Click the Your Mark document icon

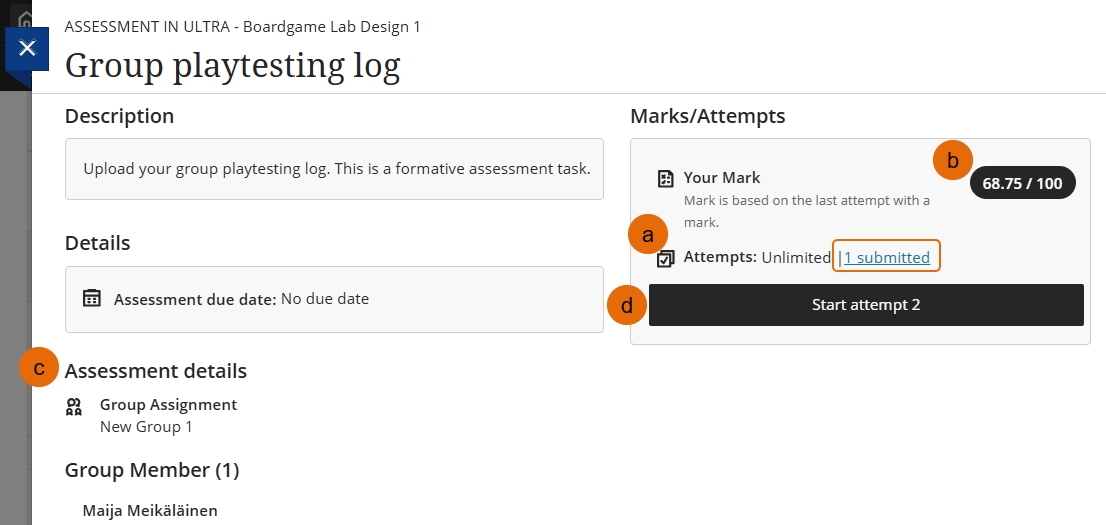pyautogui.click(x=665, y=179)
